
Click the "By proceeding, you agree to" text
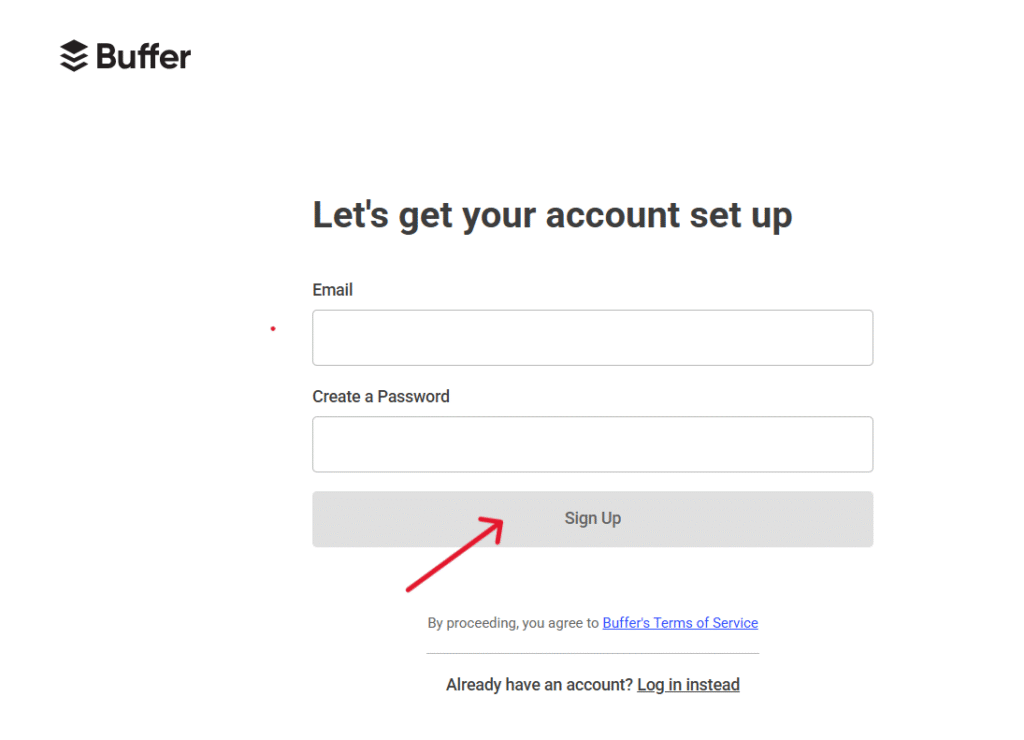coord(512,623)
